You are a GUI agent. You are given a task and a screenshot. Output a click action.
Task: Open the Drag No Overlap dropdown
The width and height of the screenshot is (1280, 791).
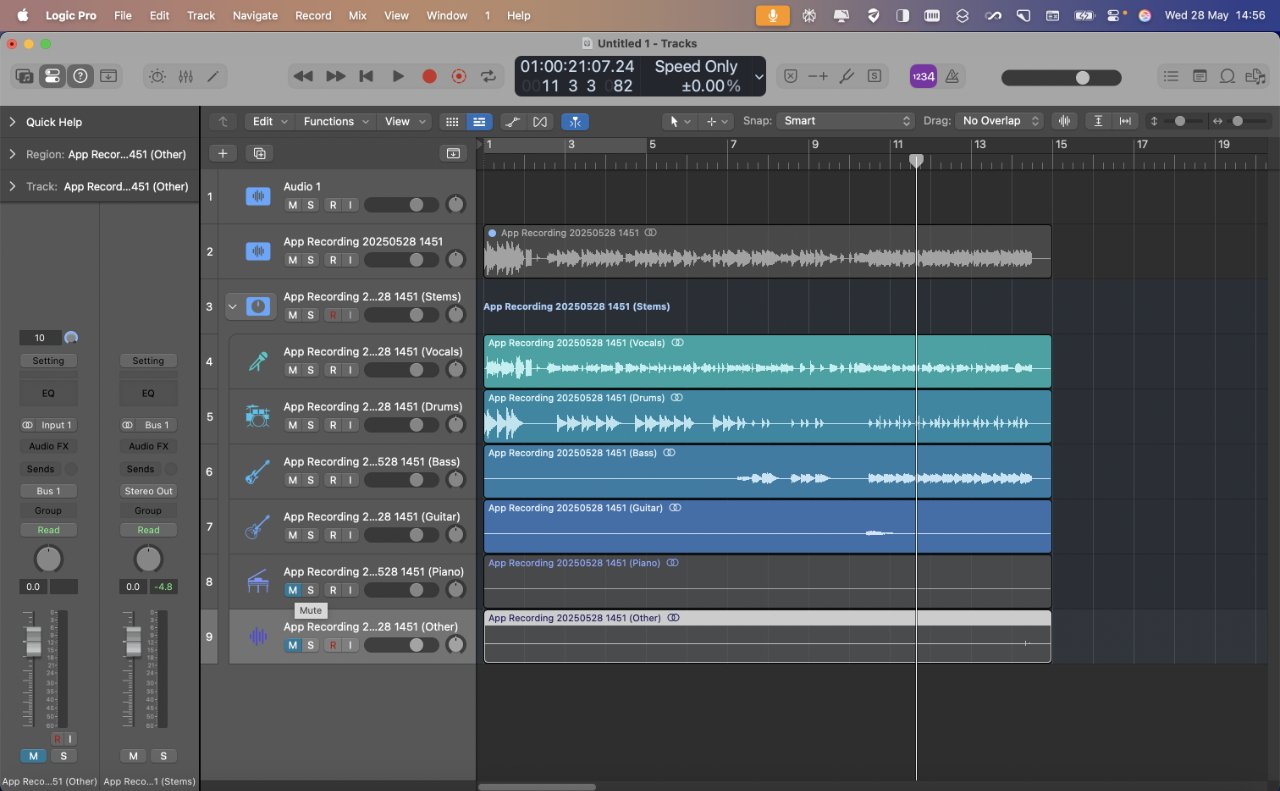pyautogui.click(x=998, y=121)
